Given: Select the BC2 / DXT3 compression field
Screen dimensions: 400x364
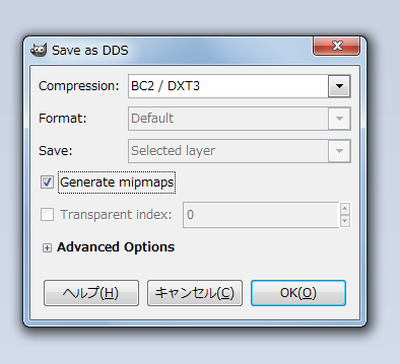Looking at the screenshot, I should click(x=239, y=86).
